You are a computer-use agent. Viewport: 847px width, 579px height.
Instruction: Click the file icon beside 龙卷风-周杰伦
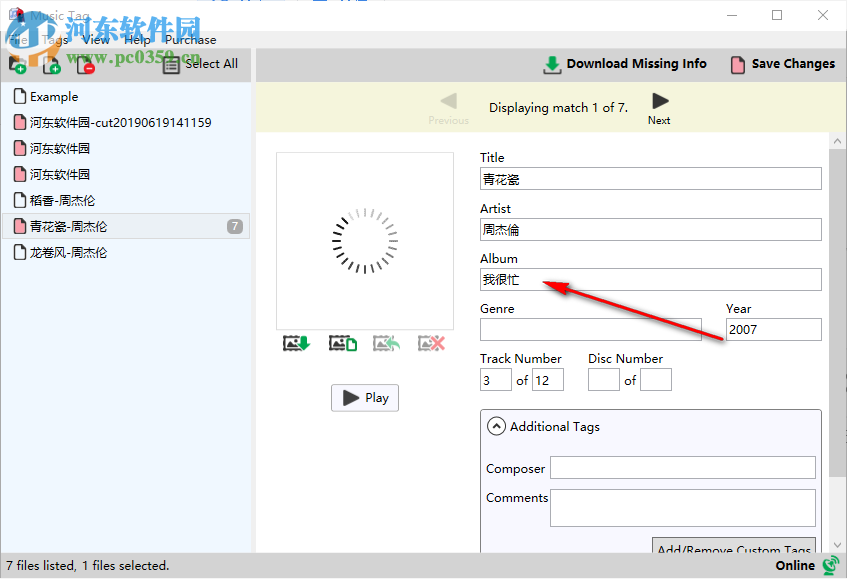click(x=20, y=252)
